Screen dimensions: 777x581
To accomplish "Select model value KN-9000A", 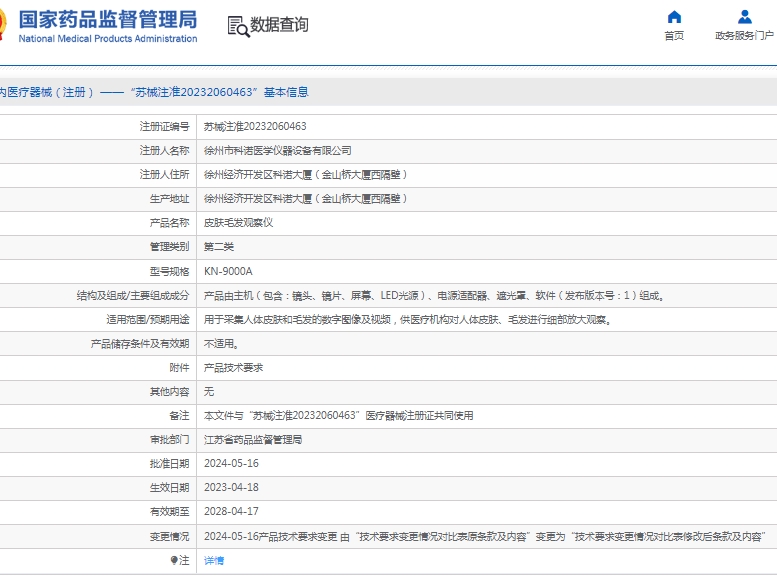I will pyautogui.click(x=228, y=271).
